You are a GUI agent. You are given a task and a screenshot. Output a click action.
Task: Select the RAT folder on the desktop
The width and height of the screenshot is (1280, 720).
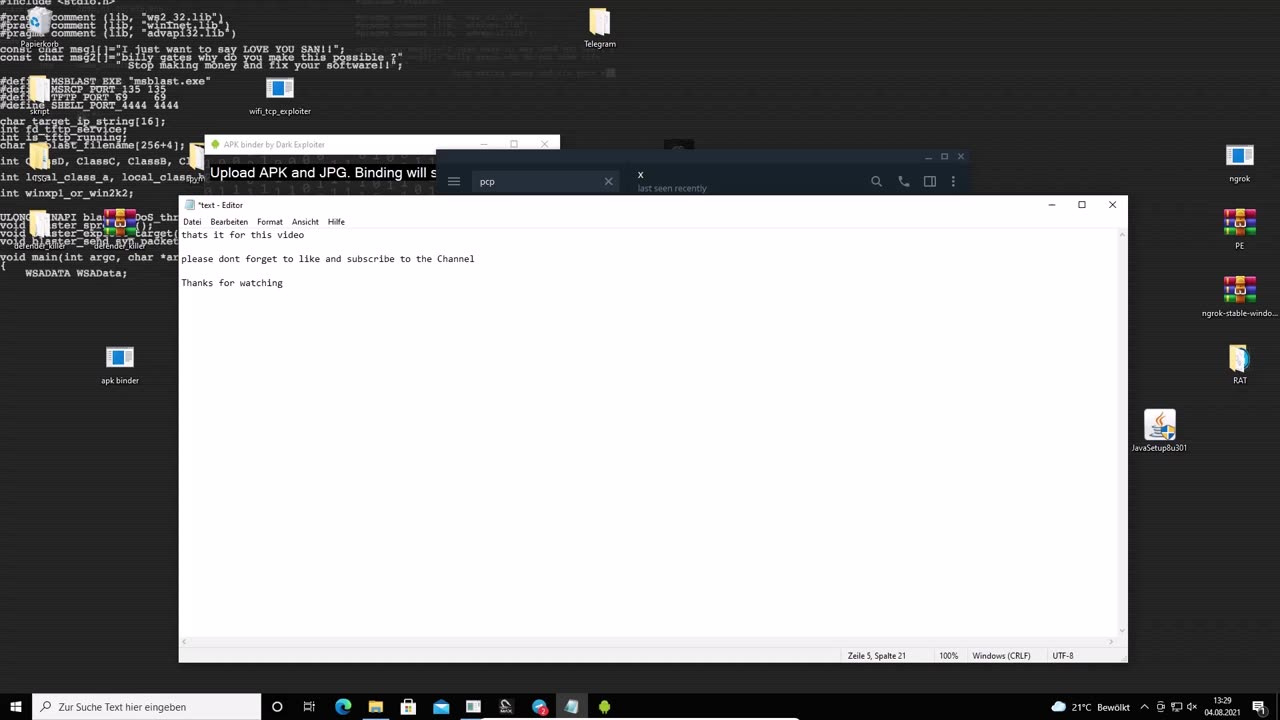[1240, 365]
